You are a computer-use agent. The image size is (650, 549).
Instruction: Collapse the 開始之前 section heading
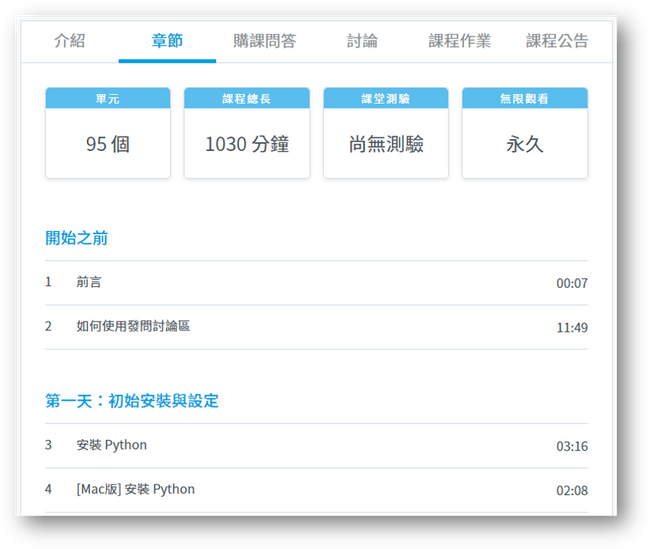tap(77, 238)
